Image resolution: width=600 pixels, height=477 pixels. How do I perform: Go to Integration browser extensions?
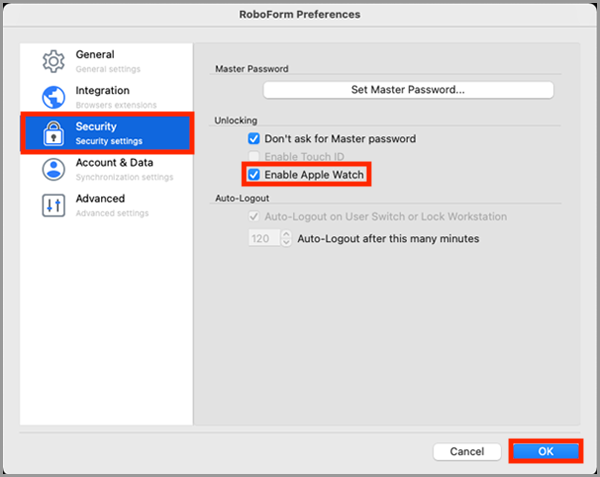107,97
